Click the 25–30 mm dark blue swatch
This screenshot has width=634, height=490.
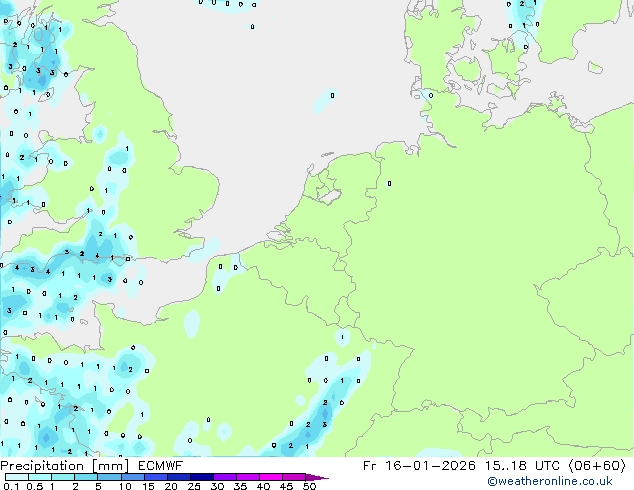tap(201, 477)
